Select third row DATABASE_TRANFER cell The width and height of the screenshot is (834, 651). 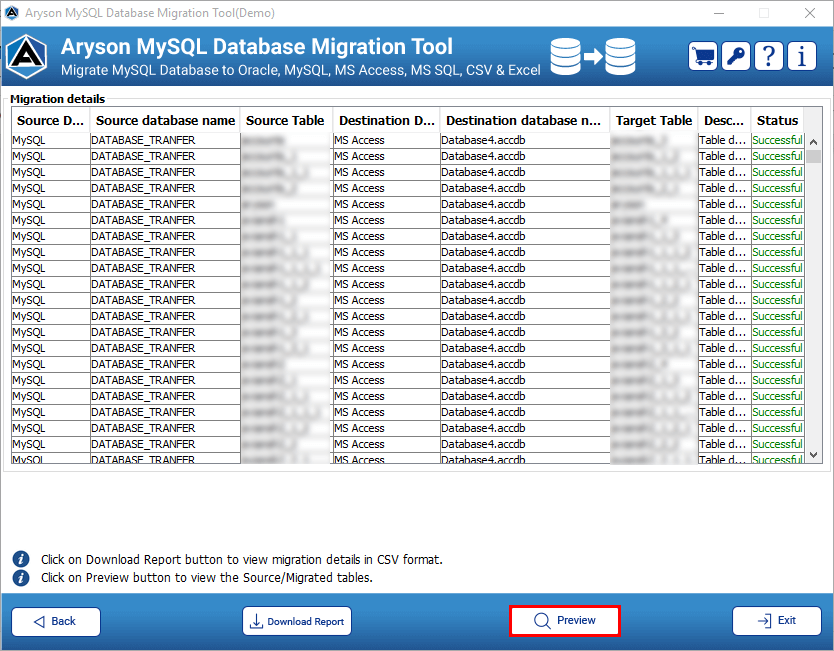165,172
